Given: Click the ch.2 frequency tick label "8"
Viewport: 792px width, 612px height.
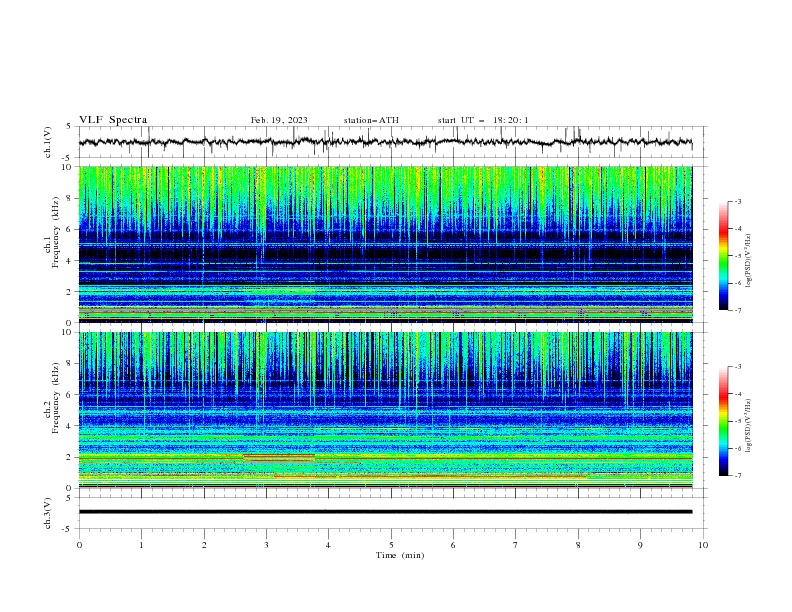Looking at the screenshot, I should point(71,364).
